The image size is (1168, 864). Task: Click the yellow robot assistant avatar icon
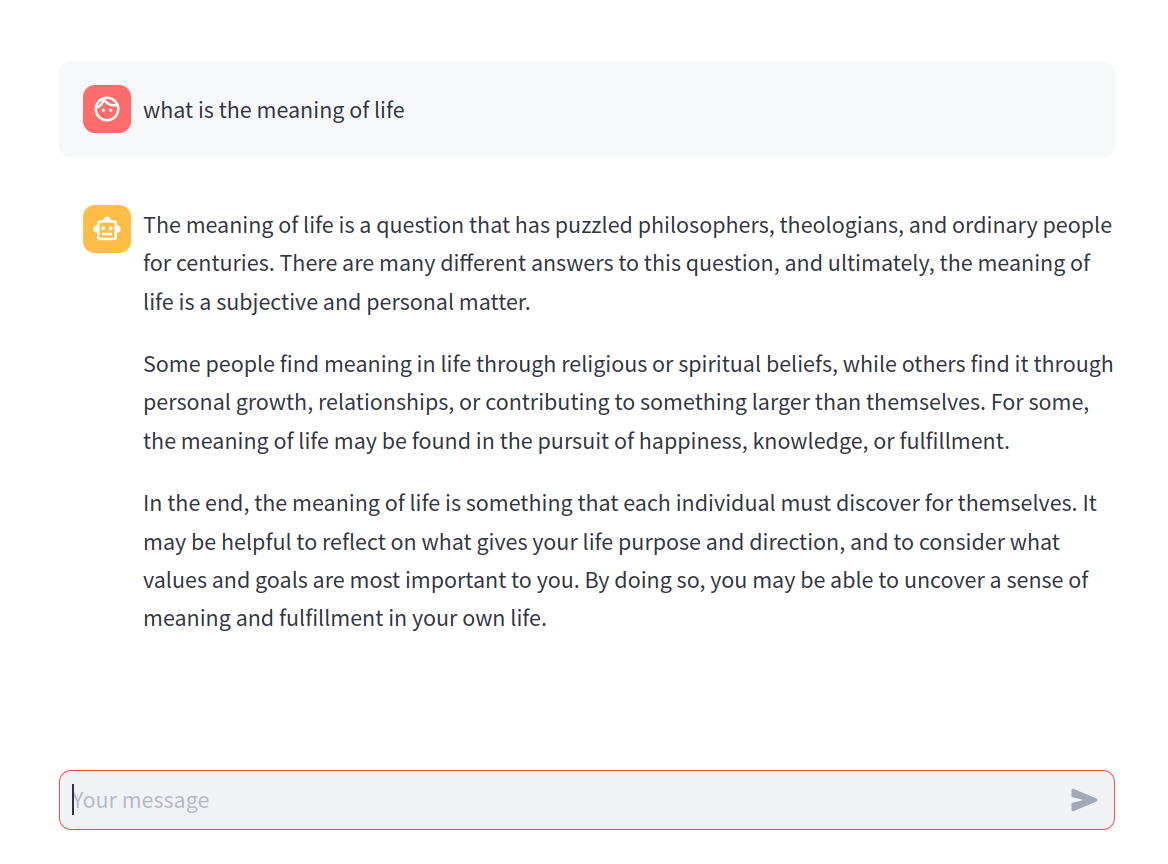click(107, 229)
